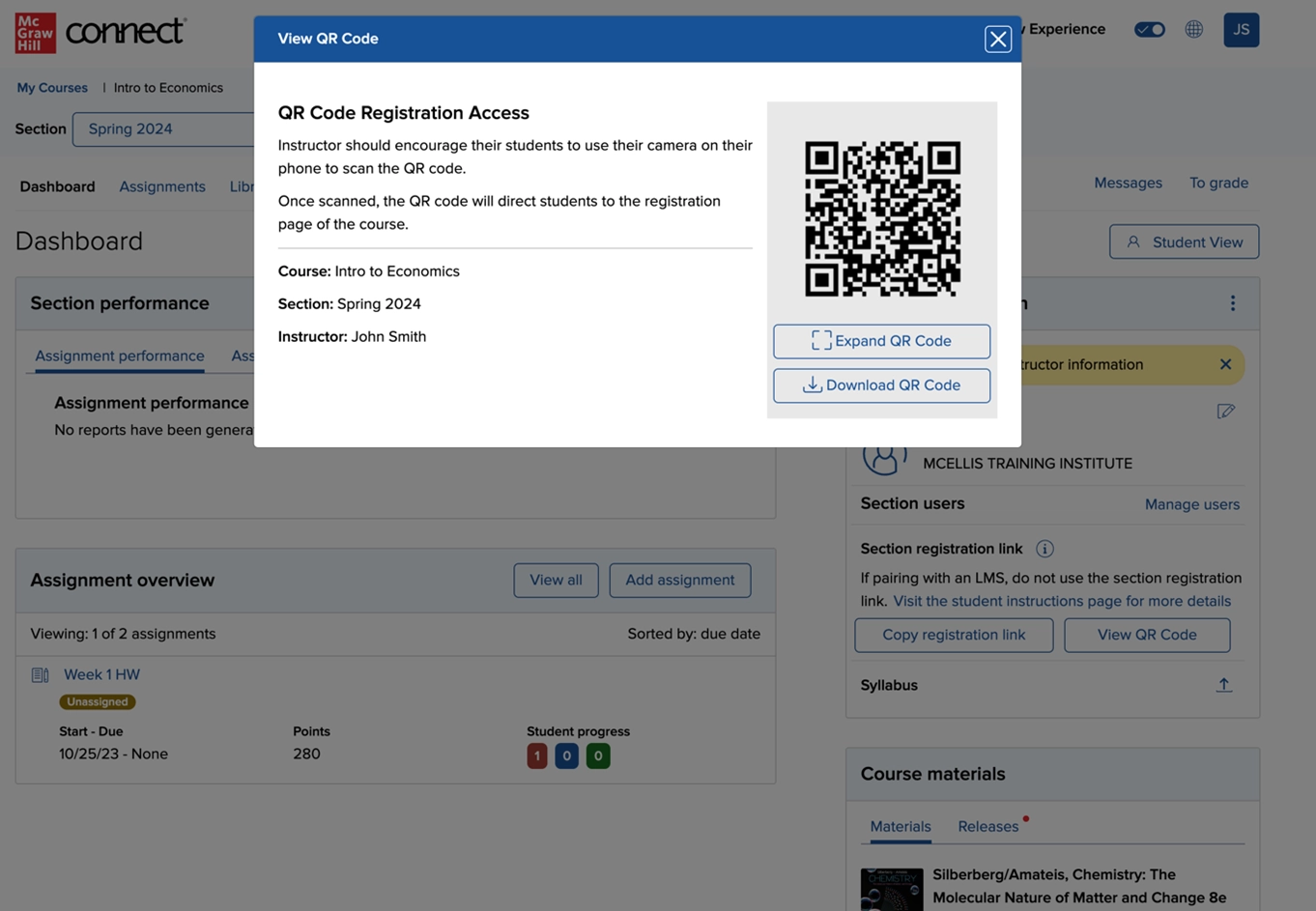Click the Unassigned status badge
Image resolution: width=1316 pixels, height=911 pixels.
pos(98,702)
